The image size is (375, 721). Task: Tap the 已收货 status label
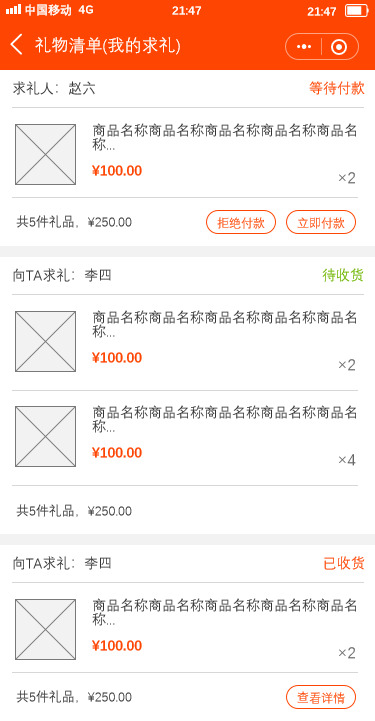pyautogui.click(x=344, y=563)
